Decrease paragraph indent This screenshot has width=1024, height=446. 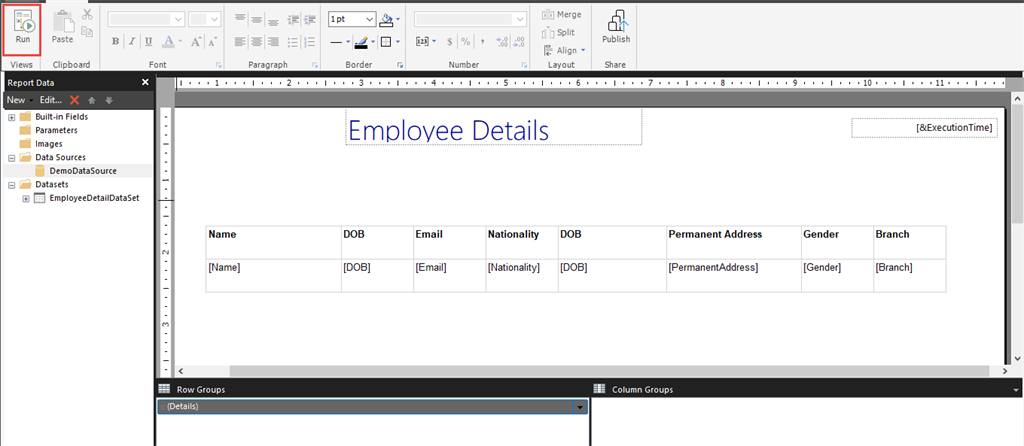[x=293, y=20]
